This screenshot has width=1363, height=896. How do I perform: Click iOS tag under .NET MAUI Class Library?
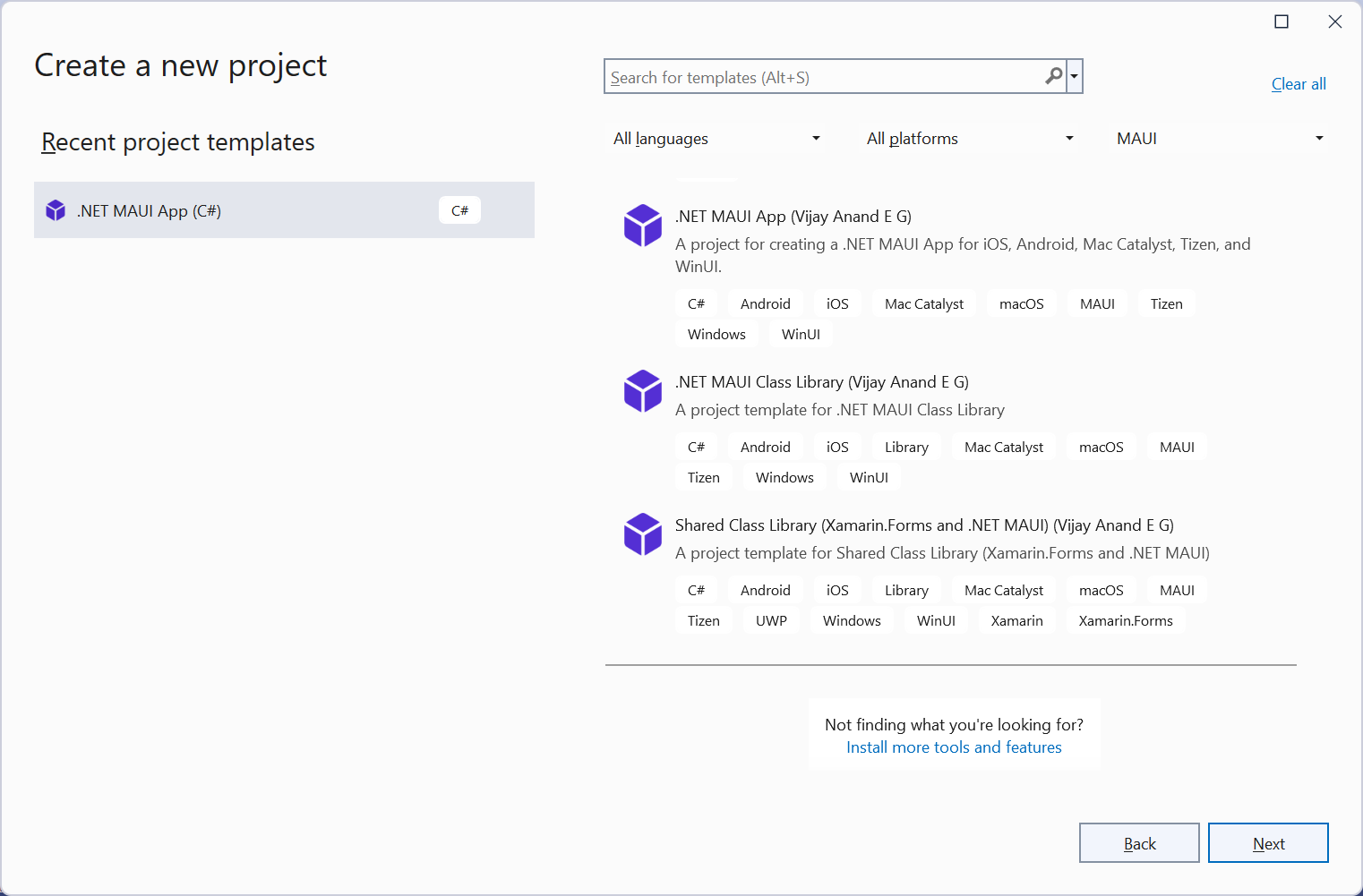point(837,448)
